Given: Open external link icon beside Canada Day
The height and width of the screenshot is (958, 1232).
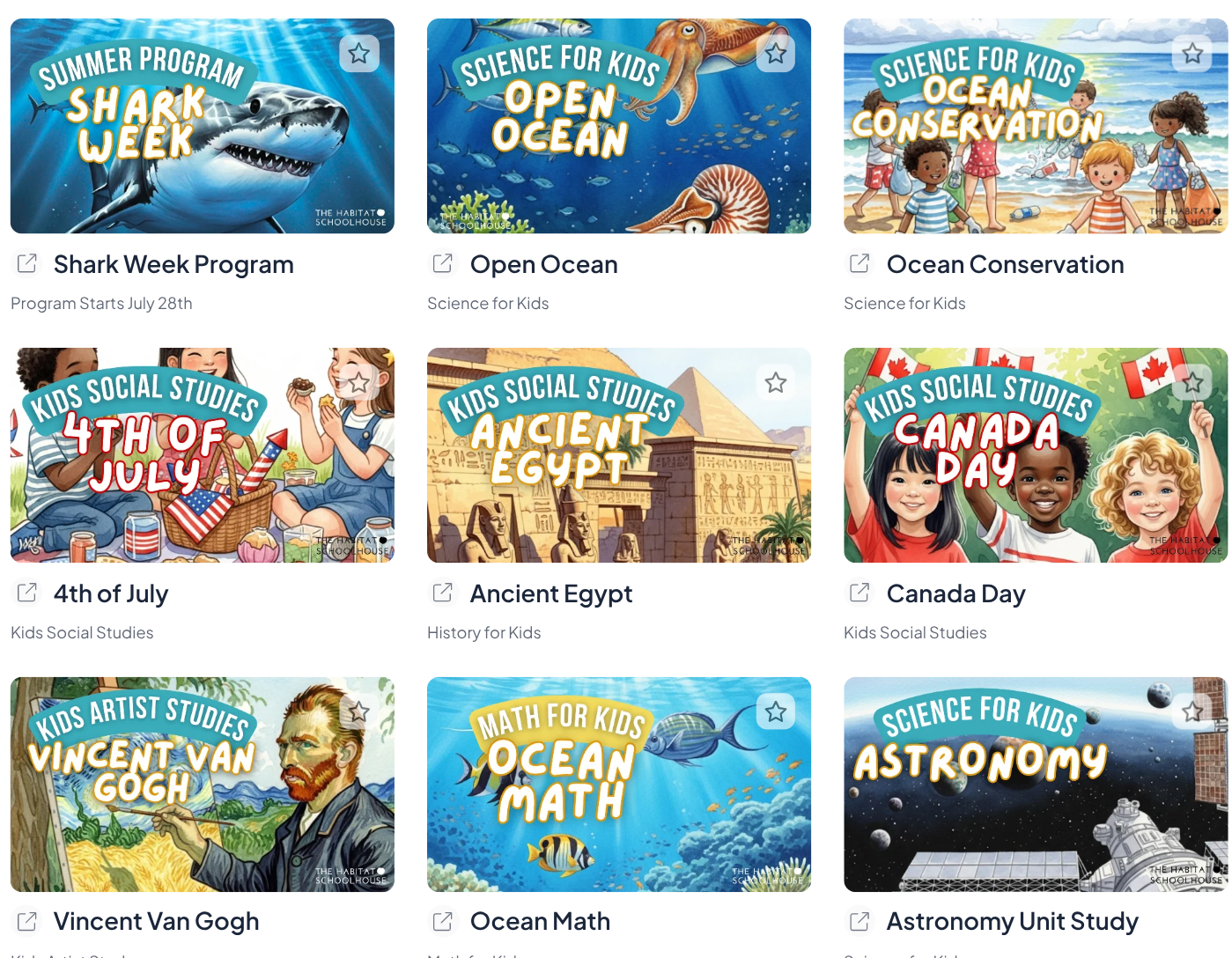Looking at the screenshot, I should point(859,593).
